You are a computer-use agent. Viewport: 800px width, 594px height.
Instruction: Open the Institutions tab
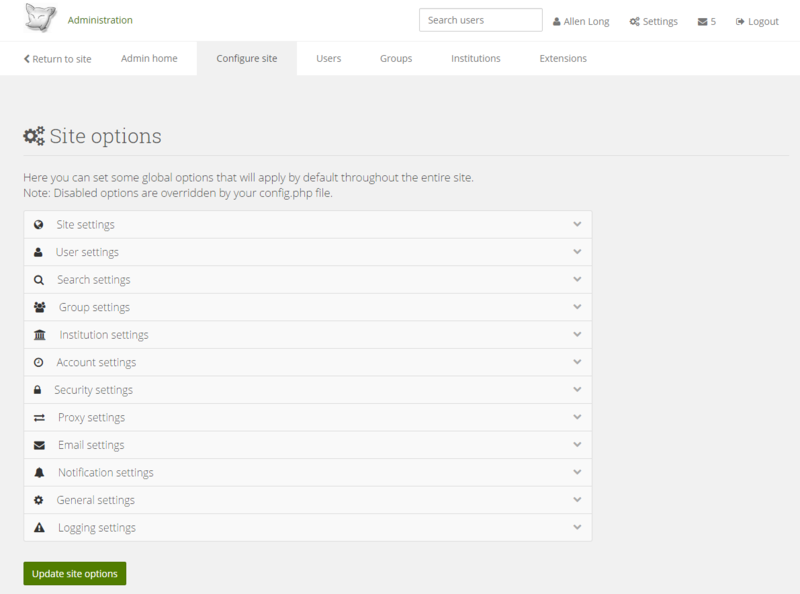point(476,59)
